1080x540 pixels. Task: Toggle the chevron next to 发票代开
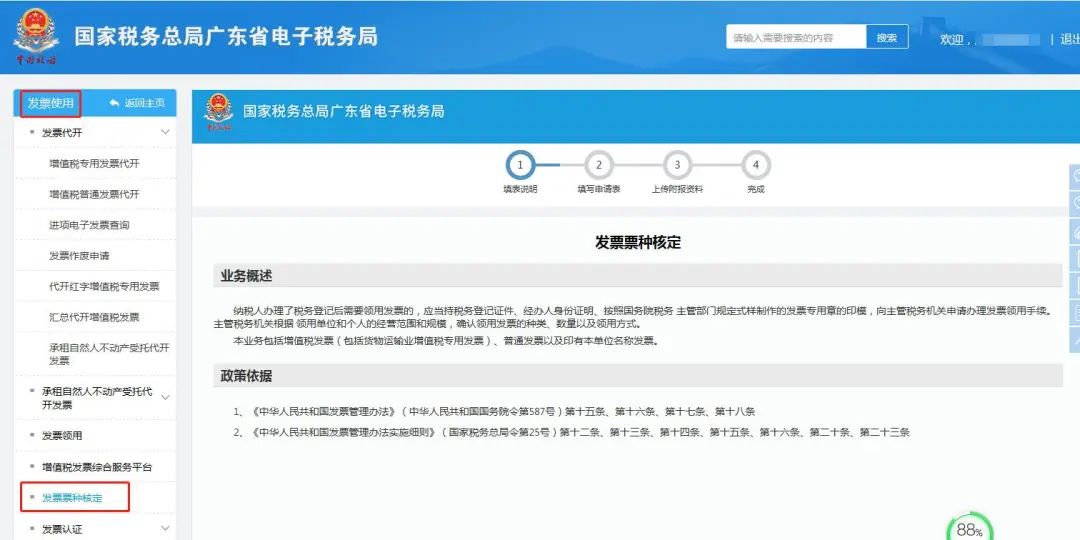165,132
